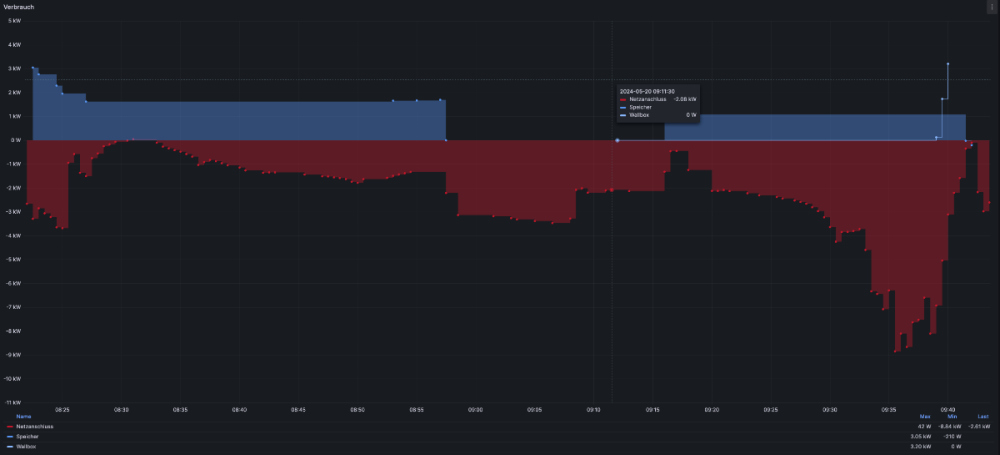The image size is (1000, 455).
Task: Toggle Wallbox series visibility in legend
Action: pos(26,446)
